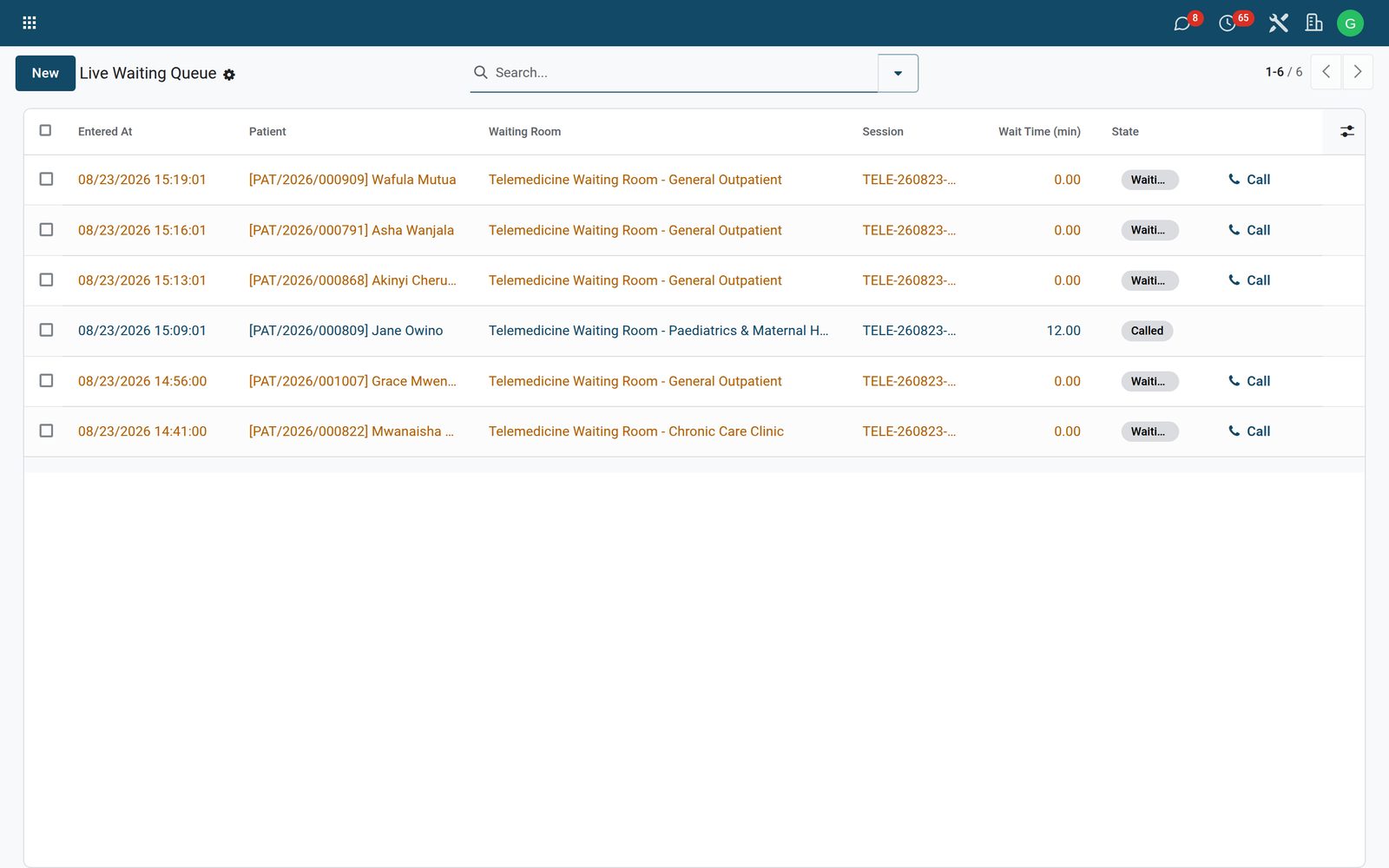Select the Grace Mwen... row checkbox
1389x868 pixels.
click(46, 380)
